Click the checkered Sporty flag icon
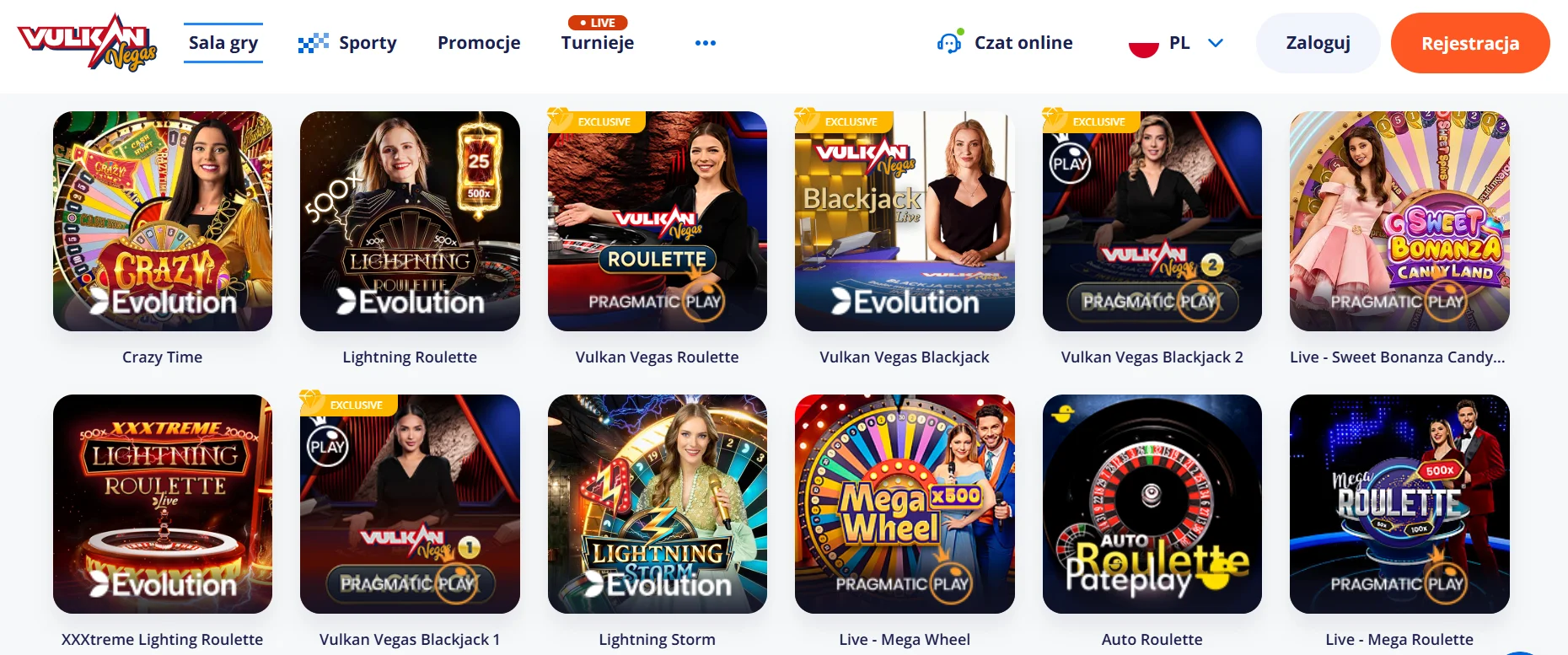1568x655 pixels. (313, 43)
